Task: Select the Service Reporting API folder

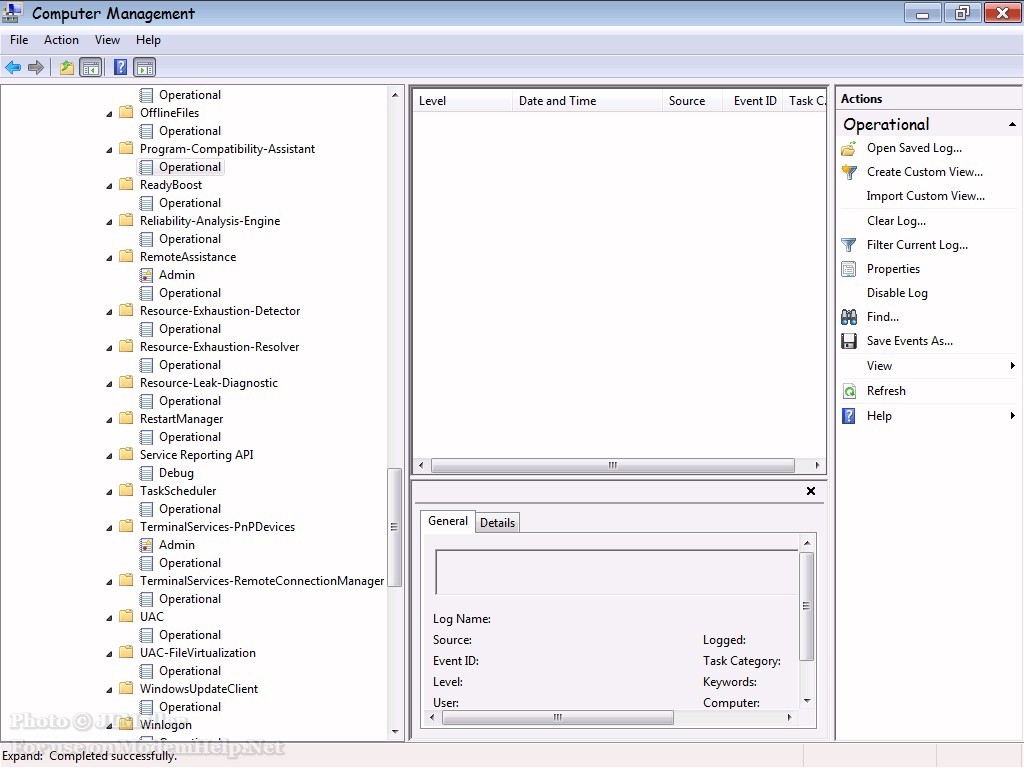Action: (x=197, y=455)
